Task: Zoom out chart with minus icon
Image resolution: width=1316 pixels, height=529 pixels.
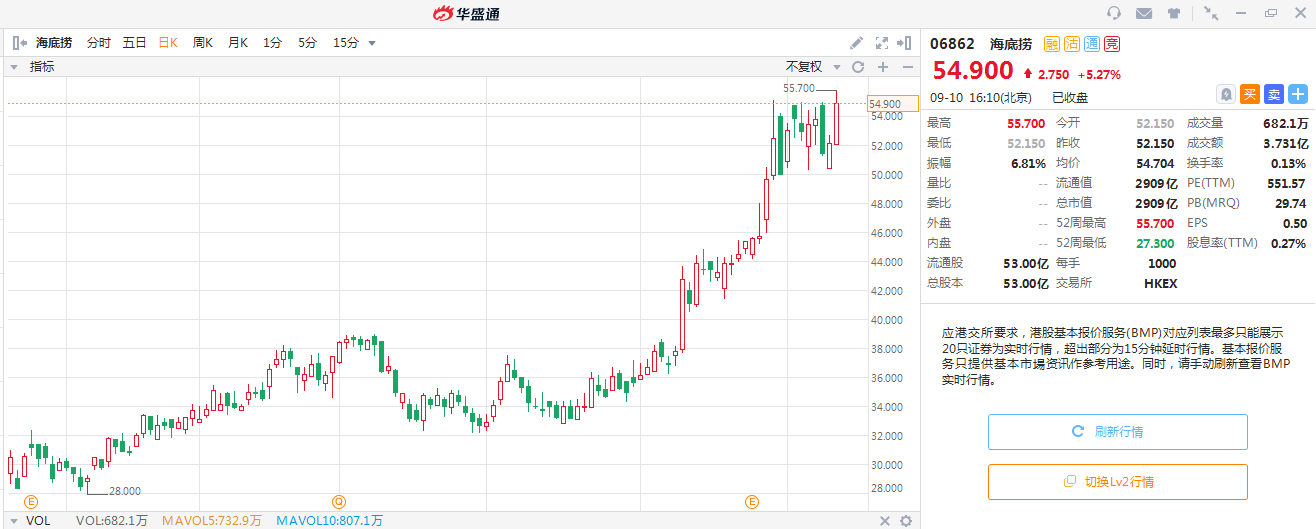Action: point(908,67)
